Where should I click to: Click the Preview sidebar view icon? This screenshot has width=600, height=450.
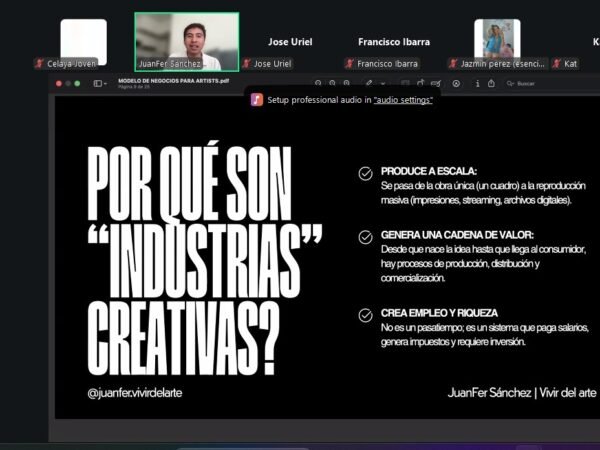coord(96,83)
